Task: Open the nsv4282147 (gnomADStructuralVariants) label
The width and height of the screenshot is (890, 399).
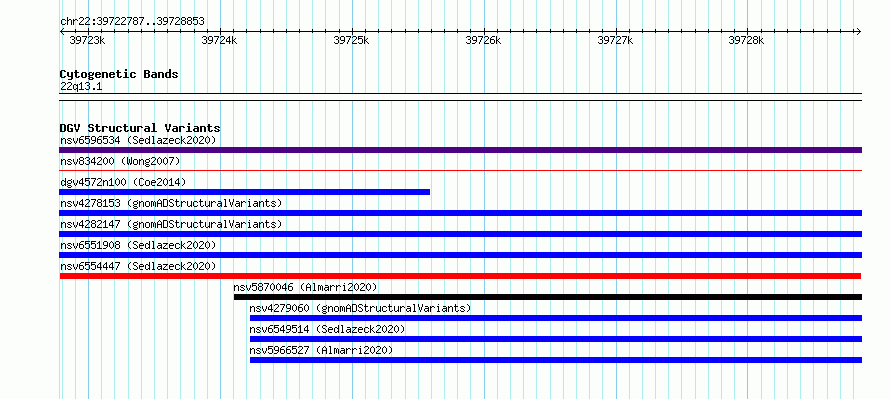Action: pos(171,224)
